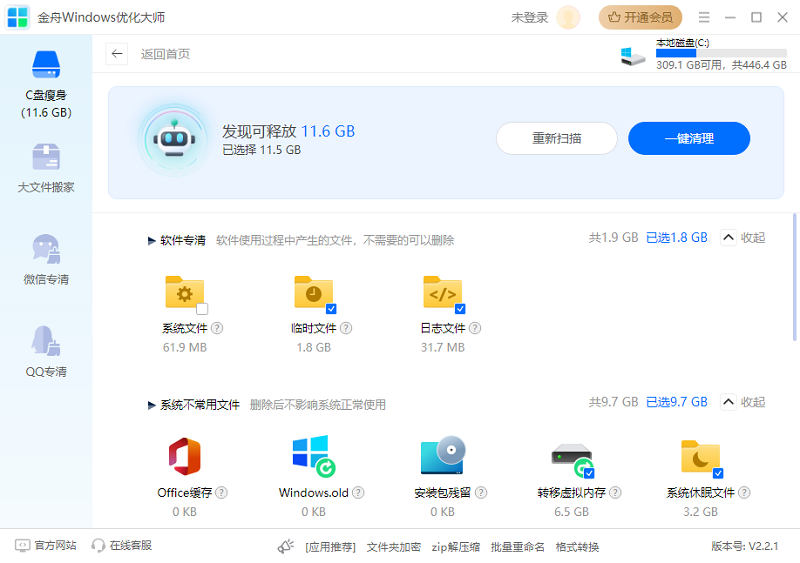Click the 重新扫描 rescan button

pos(557,138)
